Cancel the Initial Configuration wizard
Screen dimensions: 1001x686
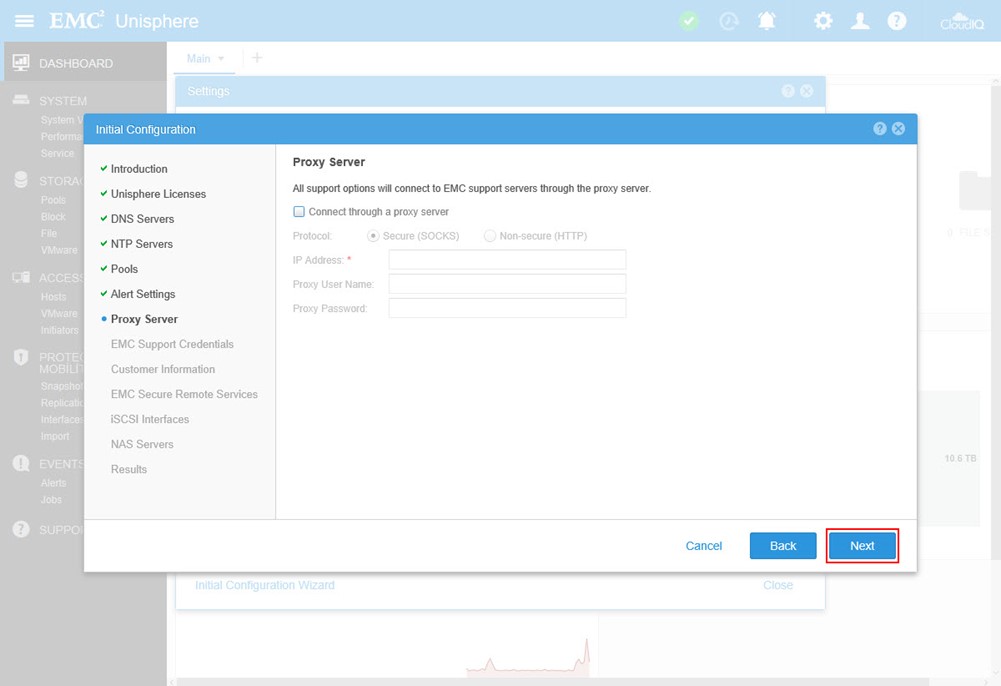click(704, 546)
